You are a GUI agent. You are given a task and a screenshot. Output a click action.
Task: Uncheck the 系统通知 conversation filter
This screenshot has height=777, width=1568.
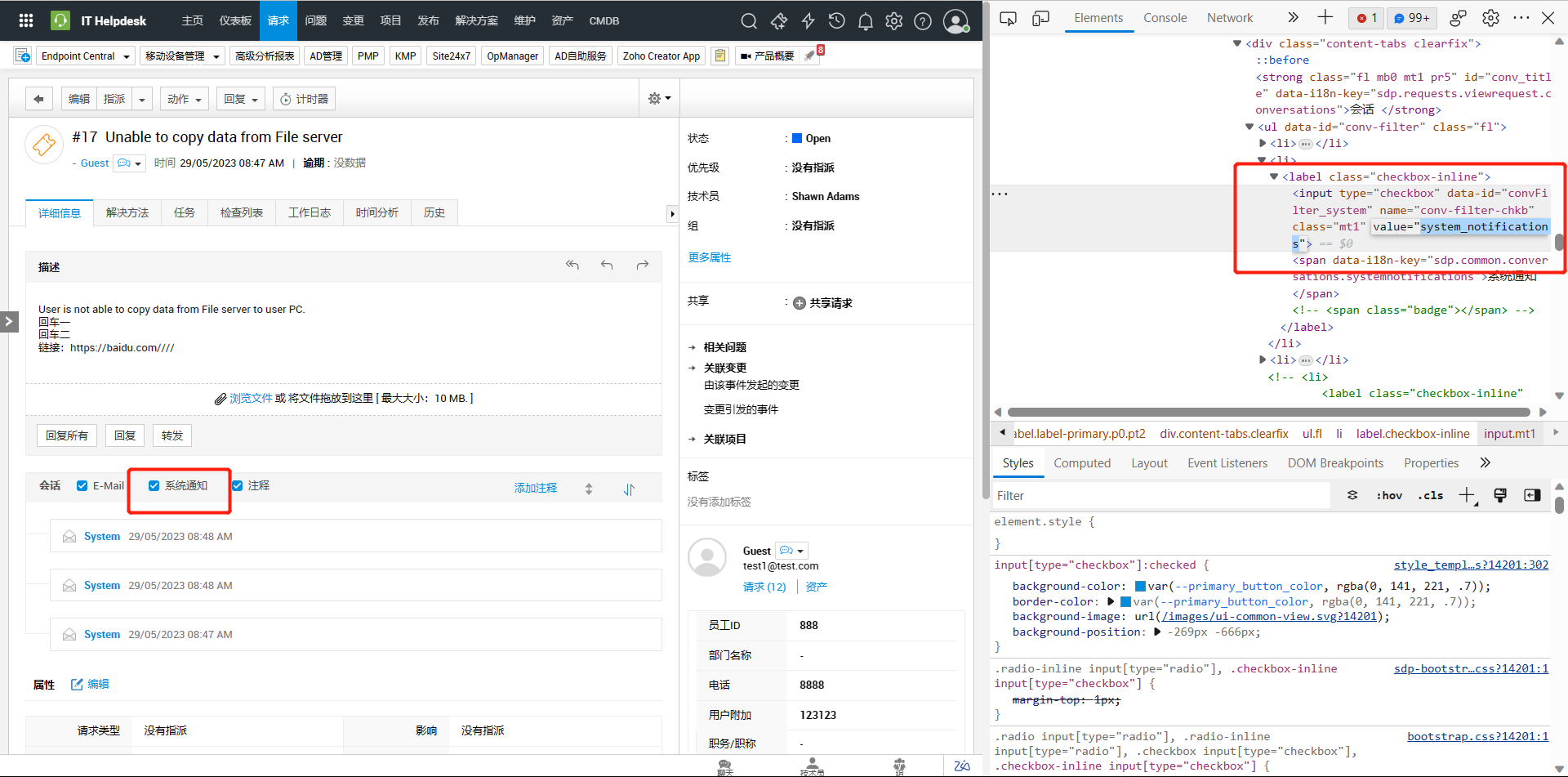(154, 485)
